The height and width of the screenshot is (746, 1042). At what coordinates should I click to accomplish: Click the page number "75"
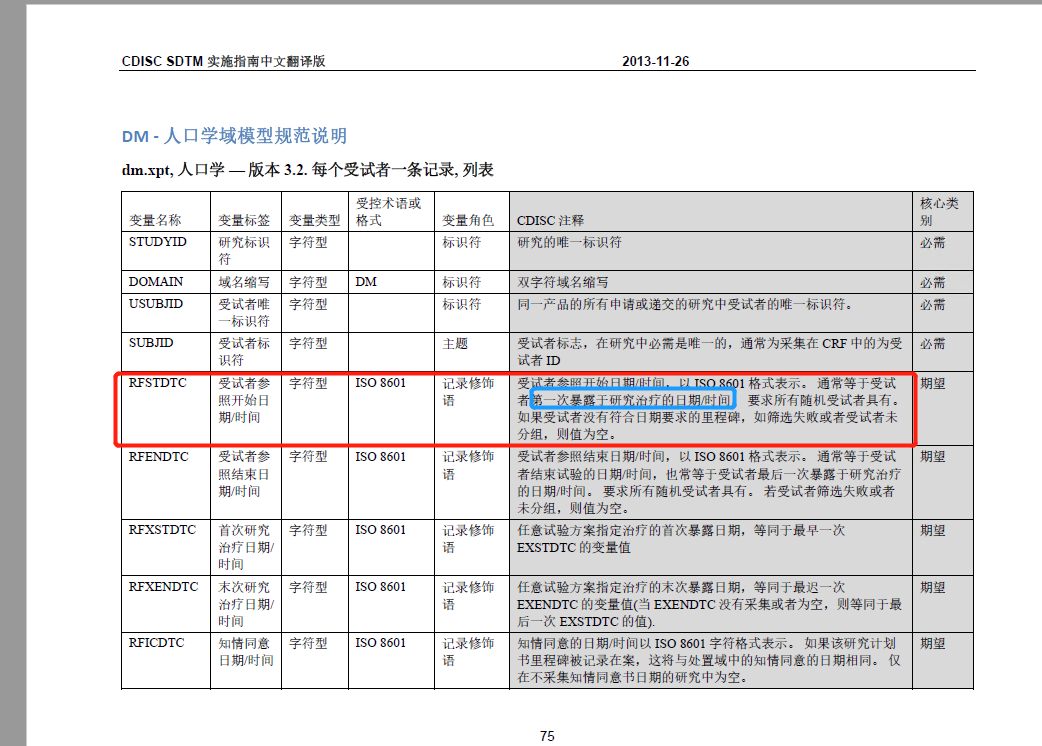click(547, 736)
